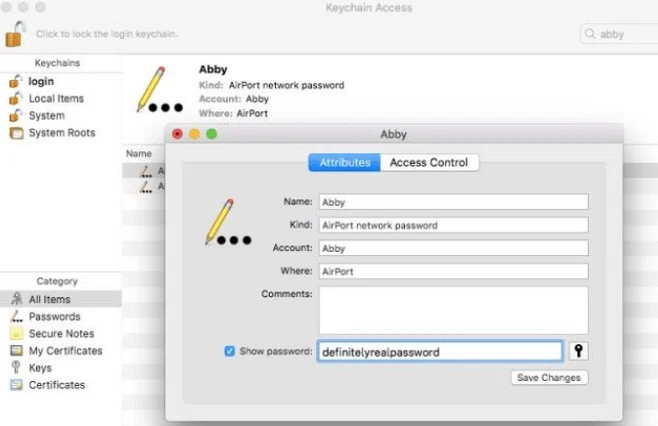Click the Certificates icon in Category list
This screenshot has width=658, height=426.
pos(16,384)
